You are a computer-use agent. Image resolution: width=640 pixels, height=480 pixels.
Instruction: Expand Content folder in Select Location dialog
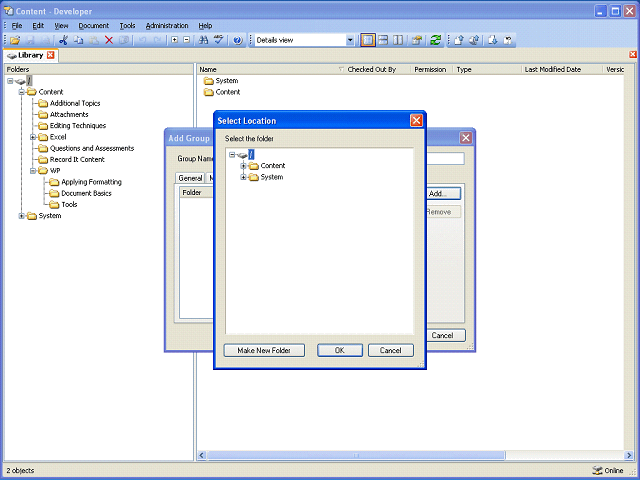[x=243, y=166]
